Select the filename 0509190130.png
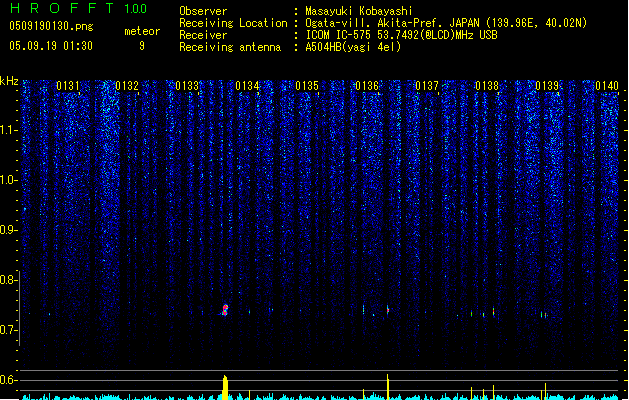This screenshot has height=400, width=629. (51, 26)
